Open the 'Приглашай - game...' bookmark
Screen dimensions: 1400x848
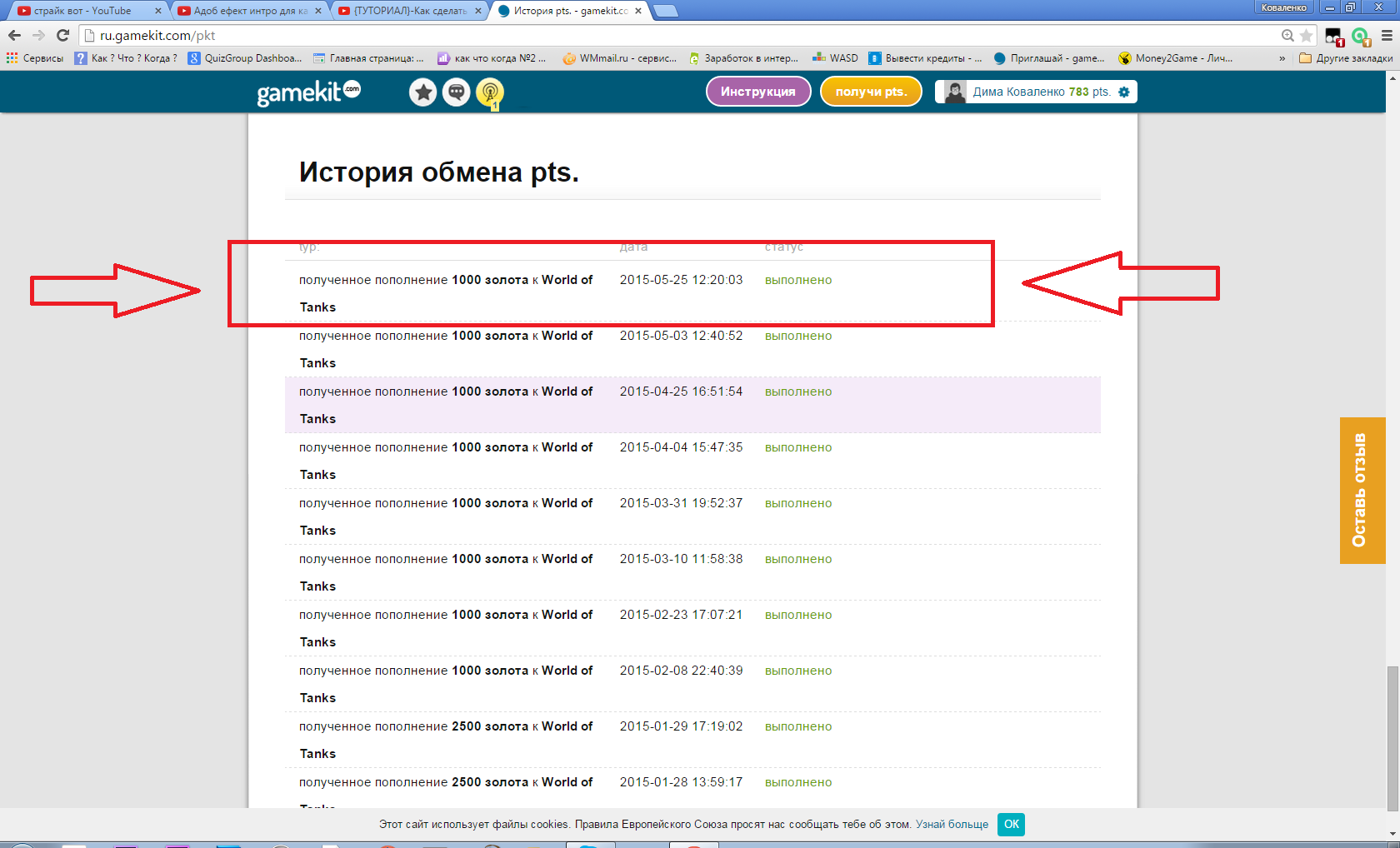pyautogui.click(x=1049, y=58)
